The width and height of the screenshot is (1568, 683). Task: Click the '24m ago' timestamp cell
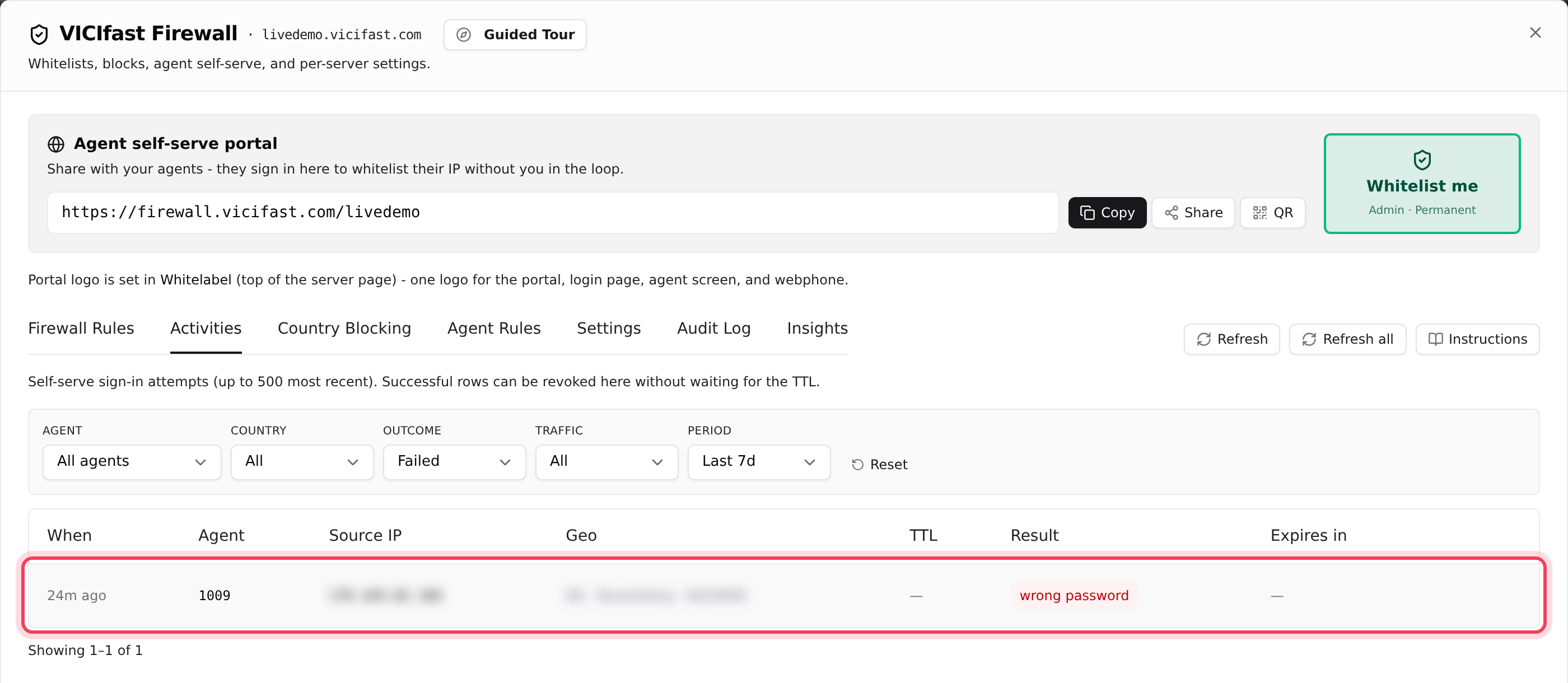tap(77, 595)
